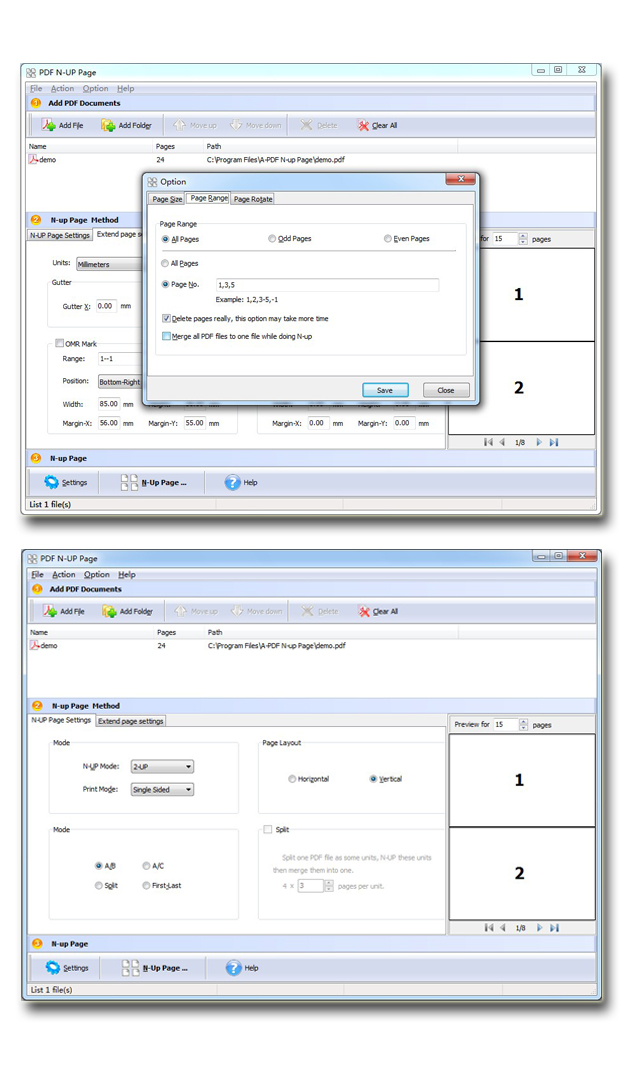Open File menu in window behind Option dialog
Viewport: 620px width, 1077px height.
(36, 89)
